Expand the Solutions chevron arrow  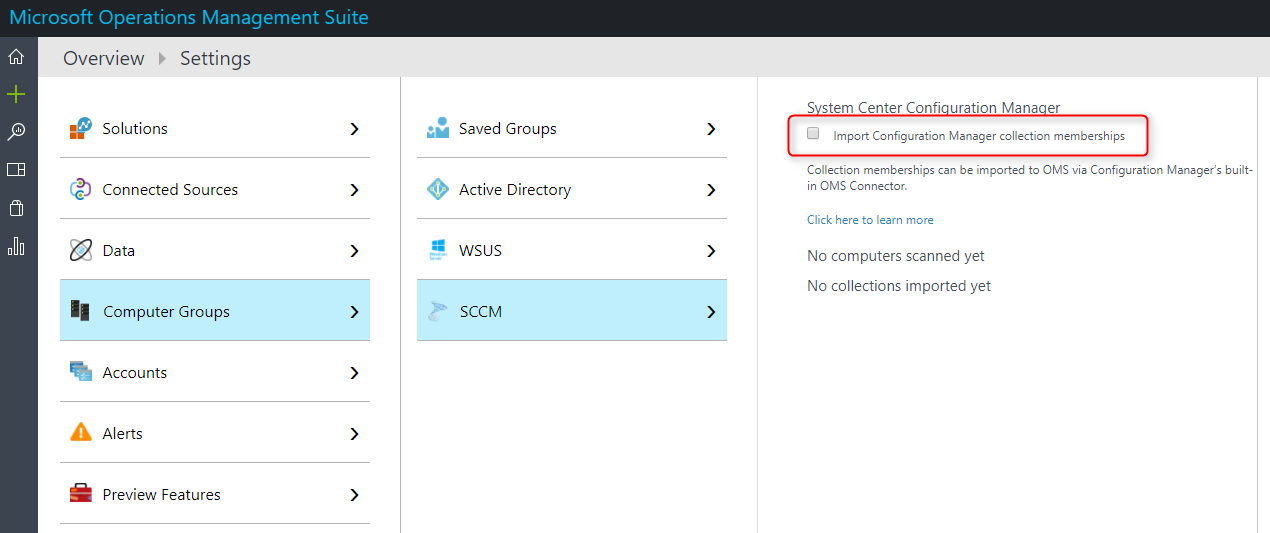[x=354, y=129]
